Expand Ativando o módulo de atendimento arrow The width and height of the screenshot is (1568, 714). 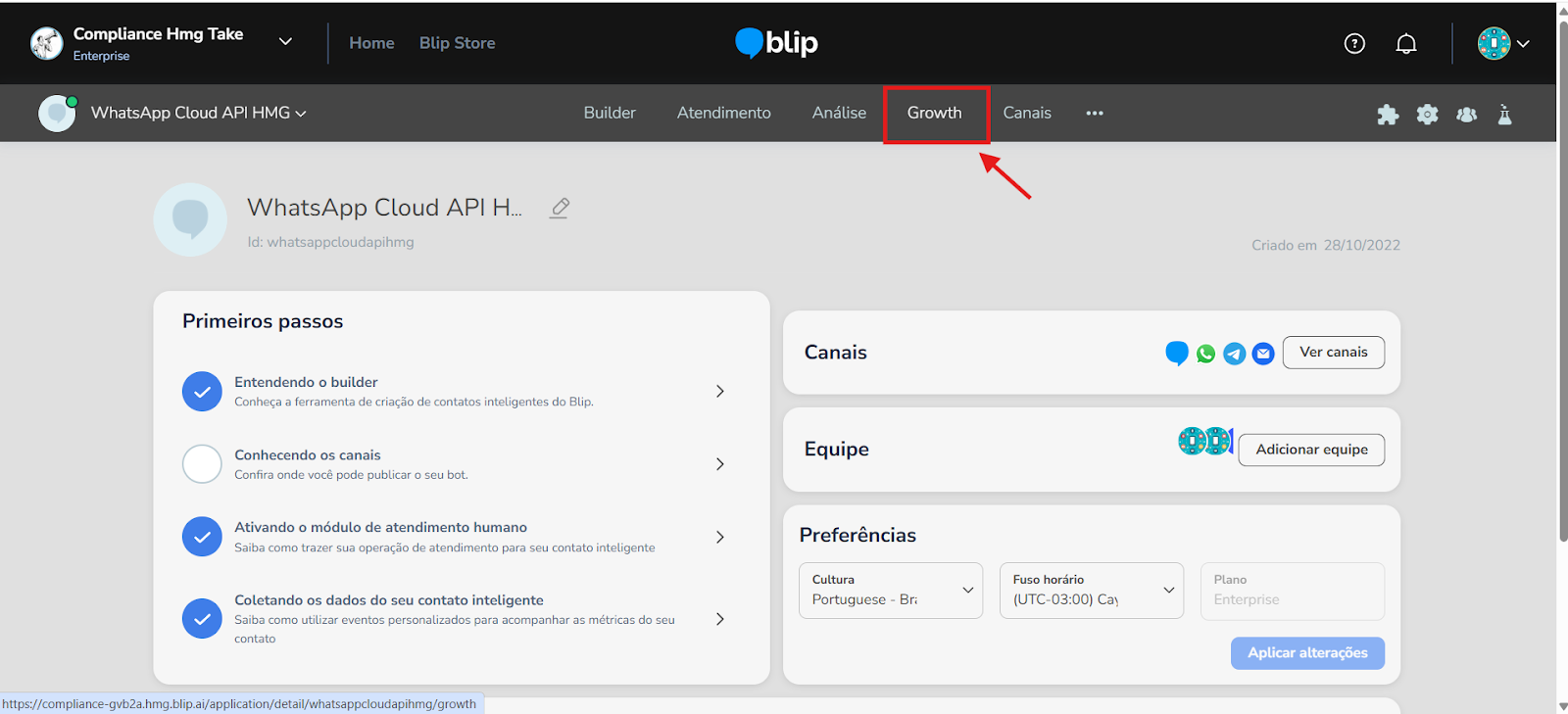click(x=720, y=537)
